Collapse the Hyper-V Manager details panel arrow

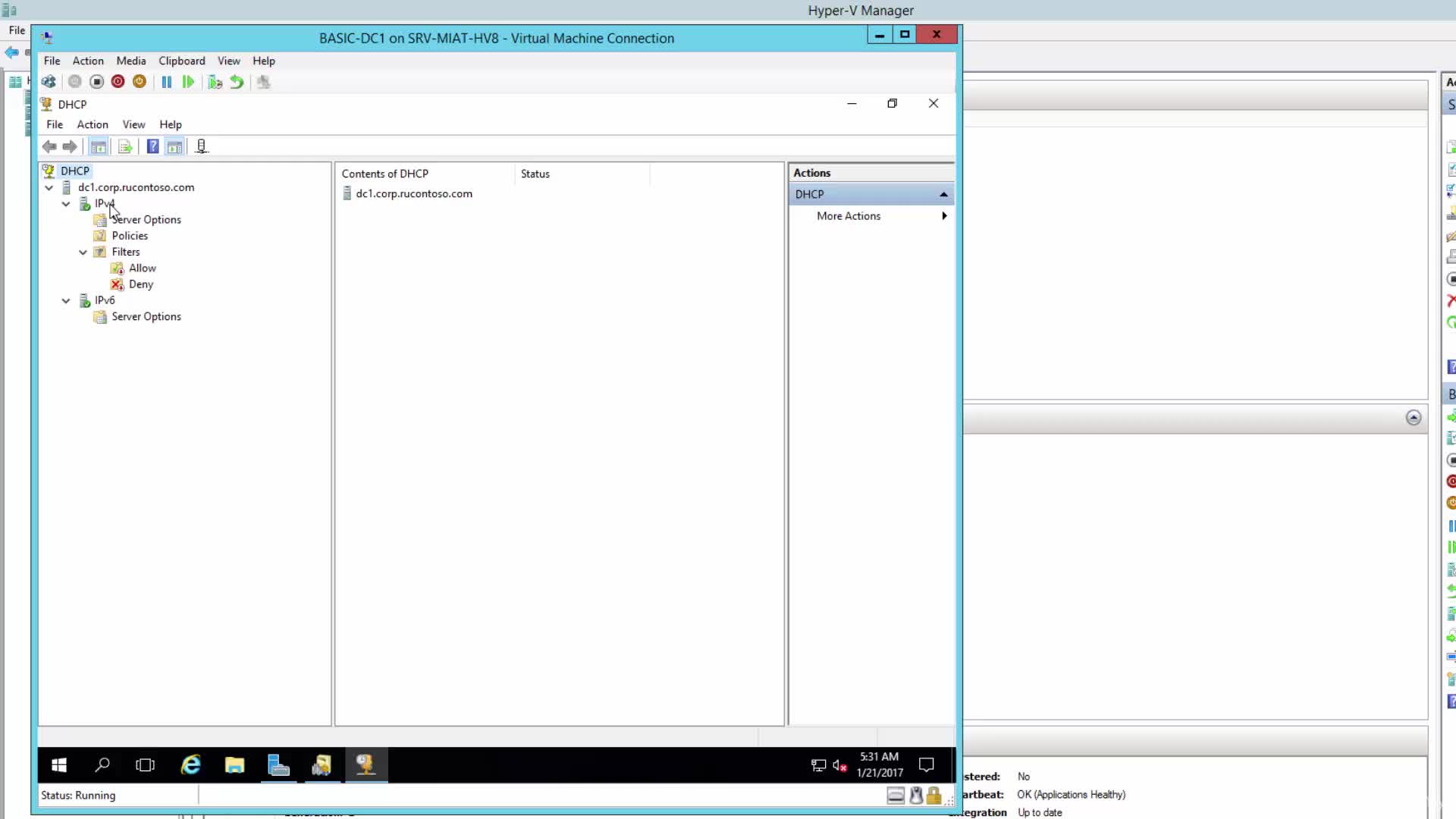click(1414, 418)
